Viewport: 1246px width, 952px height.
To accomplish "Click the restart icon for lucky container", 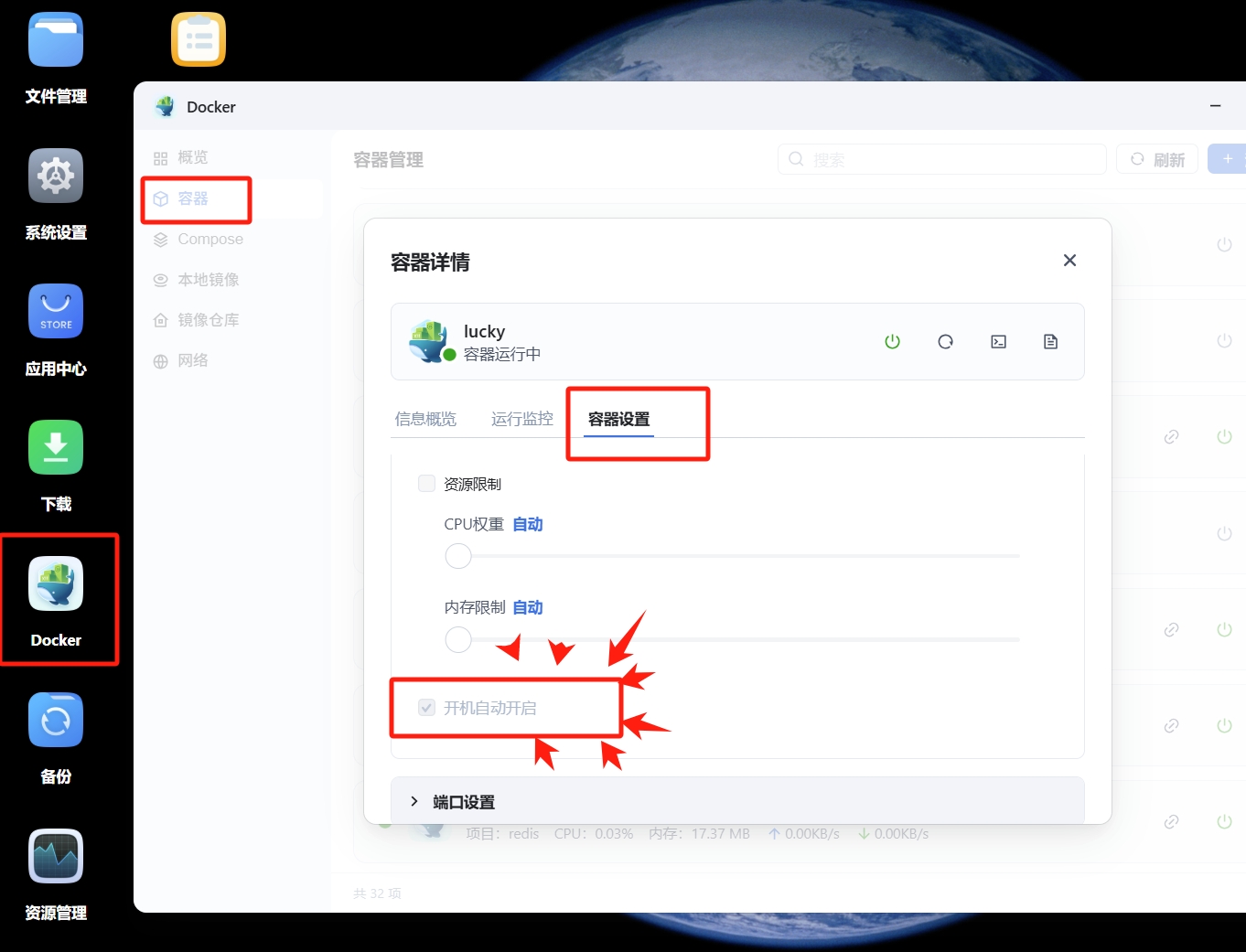I will point(946,341).
